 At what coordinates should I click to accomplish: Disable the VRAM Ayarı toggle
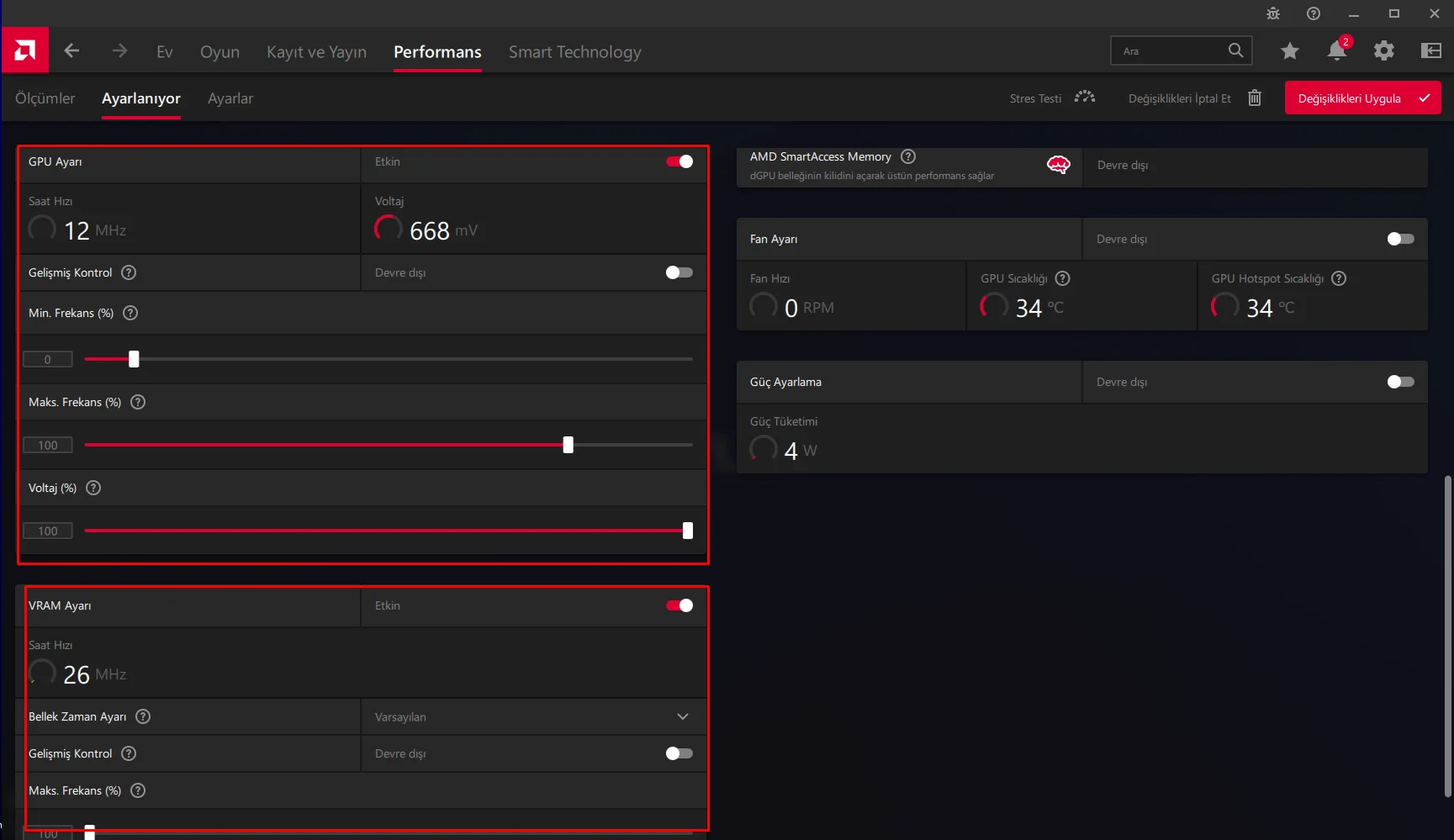point(679,605)
